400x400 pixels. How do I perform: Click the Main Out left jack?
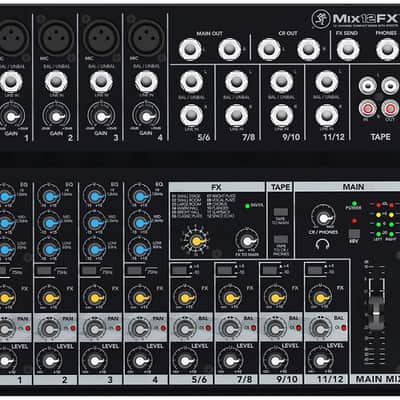click(190, 49)
